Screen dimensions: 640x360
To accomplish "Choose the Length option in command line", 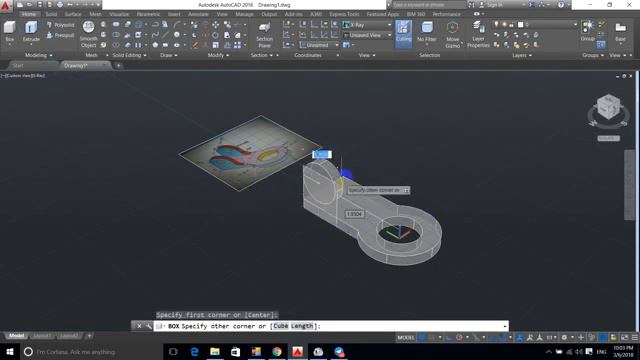I will coord(302,326).
